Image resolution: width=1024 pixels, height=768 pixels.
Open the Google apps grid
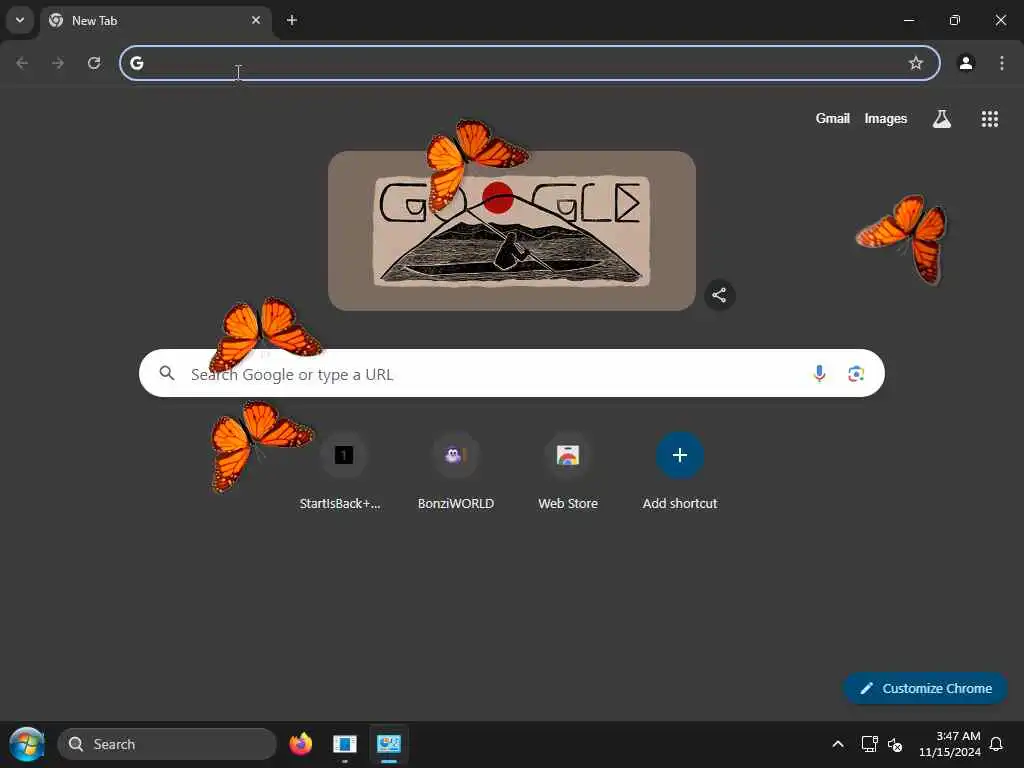click(989, 119)
